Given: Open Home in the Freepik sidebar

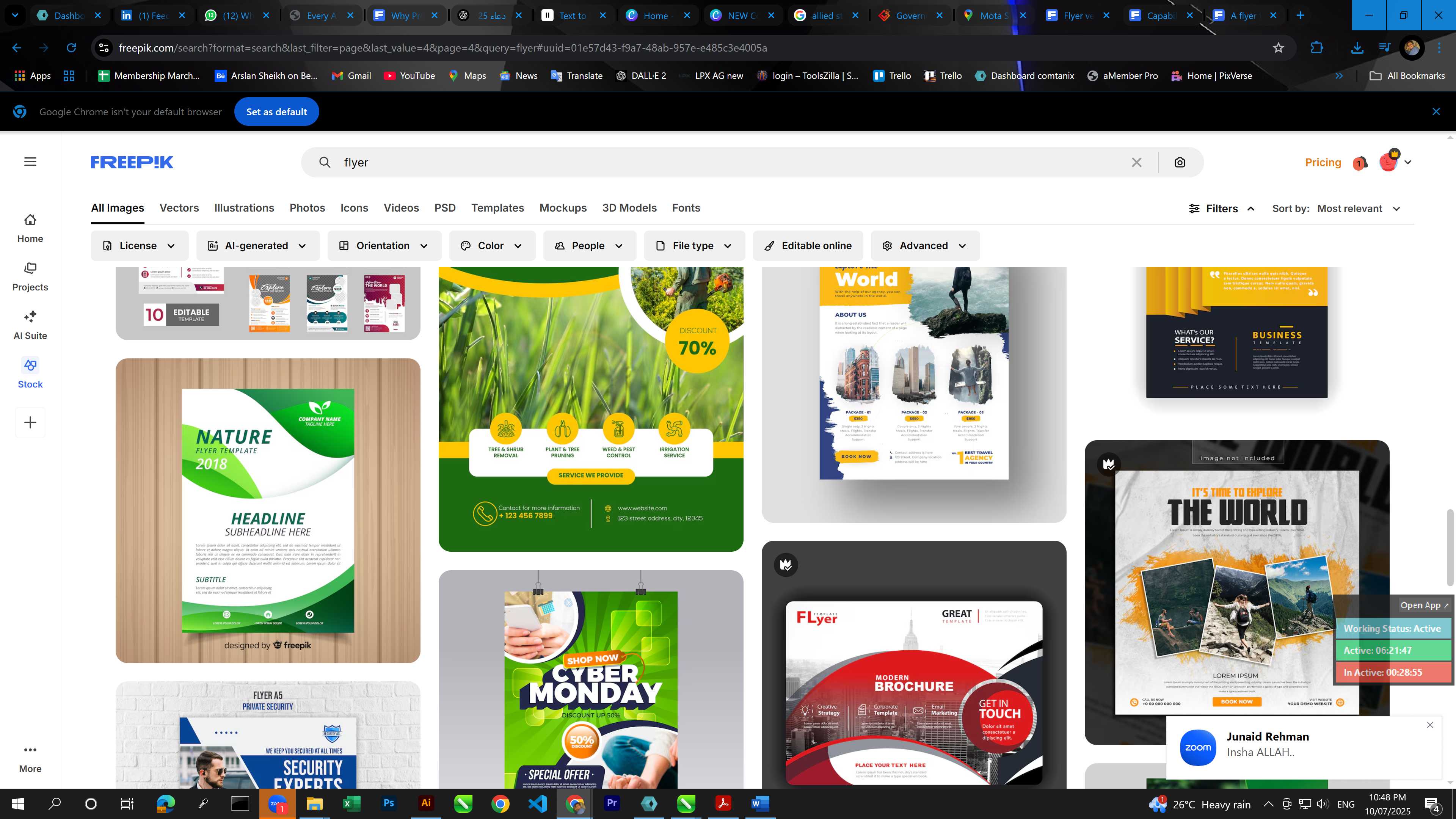Looking at the screenshot, I should coord(30,228).
